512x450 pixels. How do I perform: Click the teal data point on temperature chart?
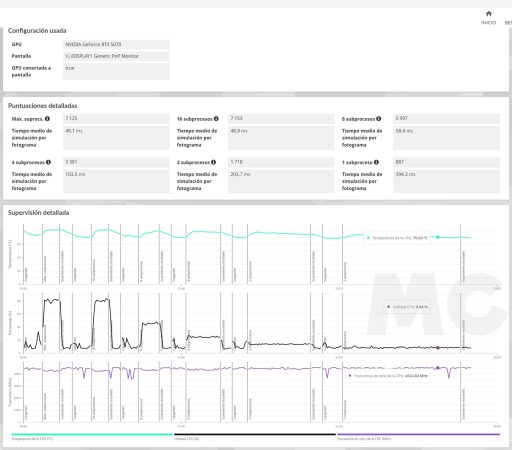(x=438, y=237)
